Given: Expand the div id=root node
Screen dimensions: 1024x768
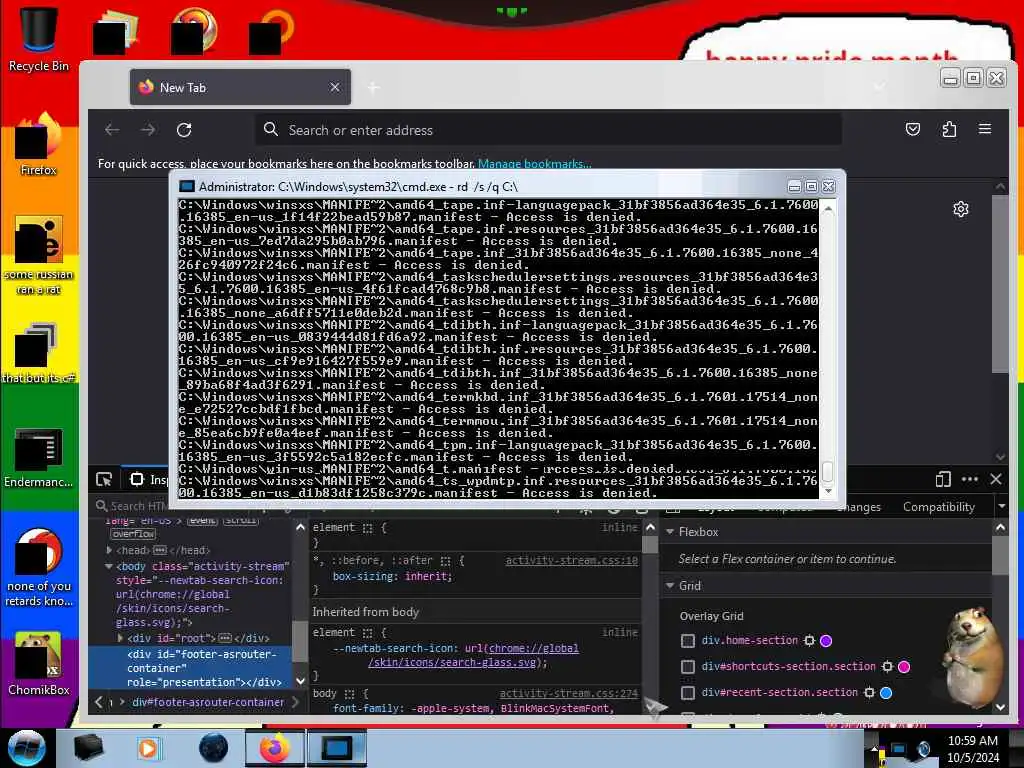Looking at the screenshot, I should 120,638.
